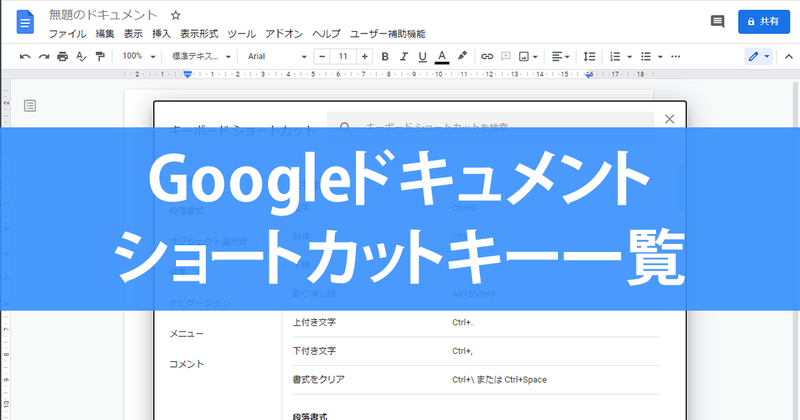This screenshot has width=800, height=420.
Task: Select コメント category in shortcuts dialog
Action: pyautogui.click(x=187, y=364)
